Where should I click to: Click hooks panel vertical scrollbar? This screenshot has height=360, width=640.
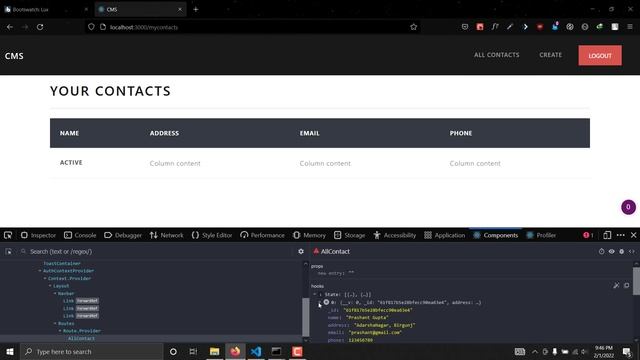point(636,281)
